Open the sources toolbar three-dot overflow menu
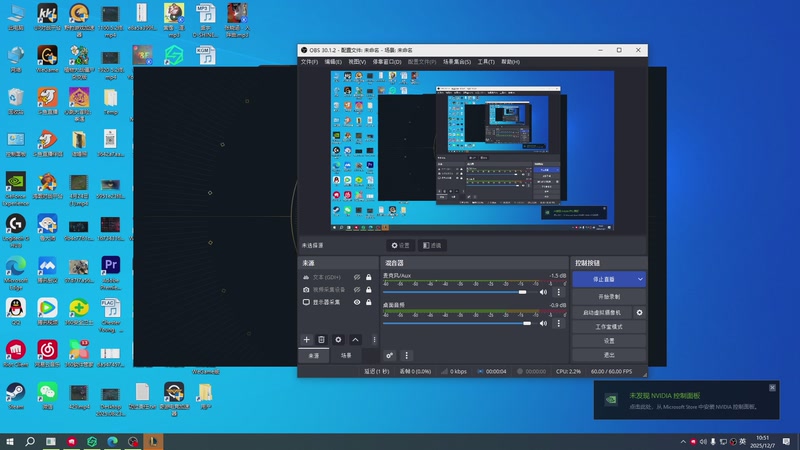800x450 pixels. point(374,340)
